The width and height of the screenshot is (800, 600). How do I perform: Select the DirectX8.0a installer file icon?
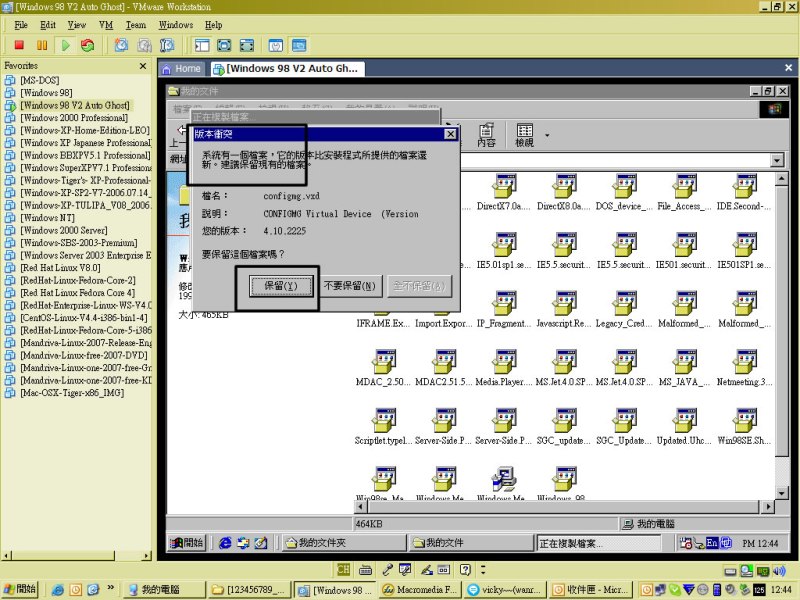(564, 192)
